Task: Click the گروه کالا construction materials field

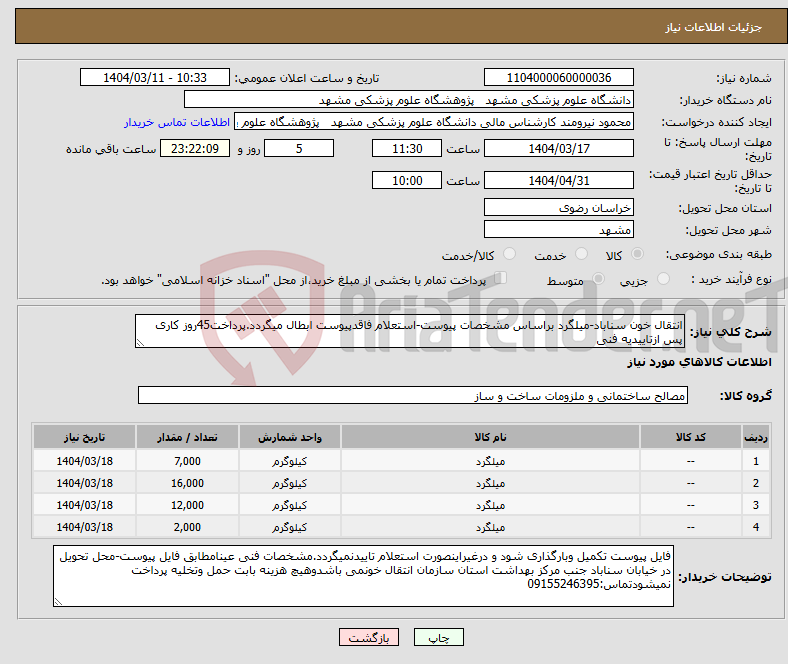Action: (x=412, y=396)
